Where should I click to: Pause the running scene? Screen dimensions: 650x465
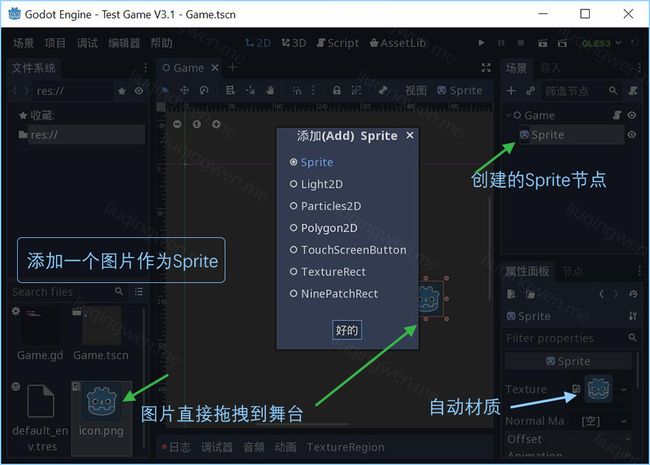click(x=501, y=43)
